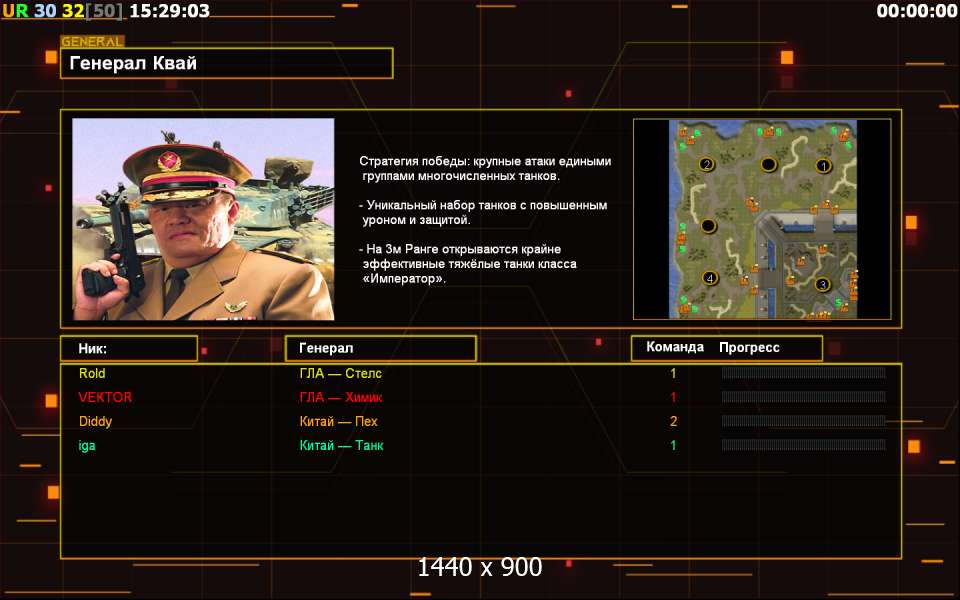
Task: Click start position 3 marker on minimap
Action: coord(823,284)
